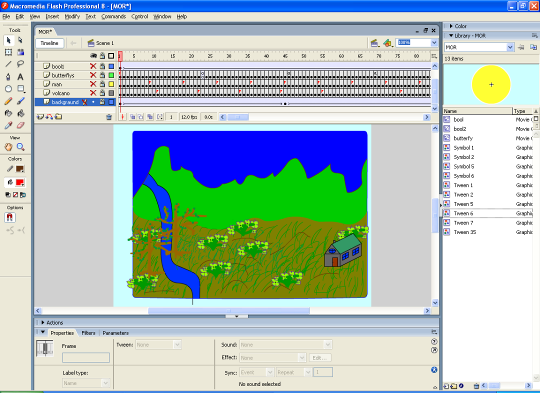Open the Modify menu

point(72,17)
